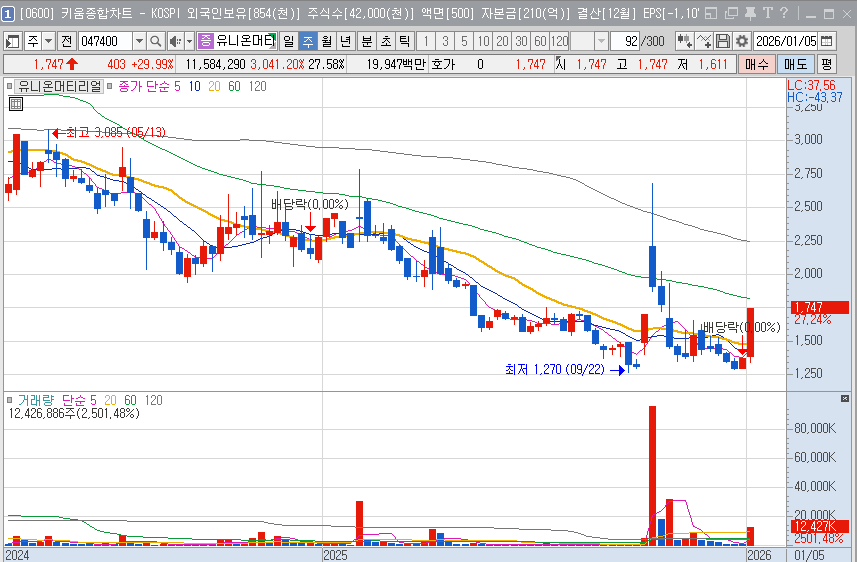Click the current price tag 1,747 on axis
Screen dimensions: 857x562
pos(819,307)
